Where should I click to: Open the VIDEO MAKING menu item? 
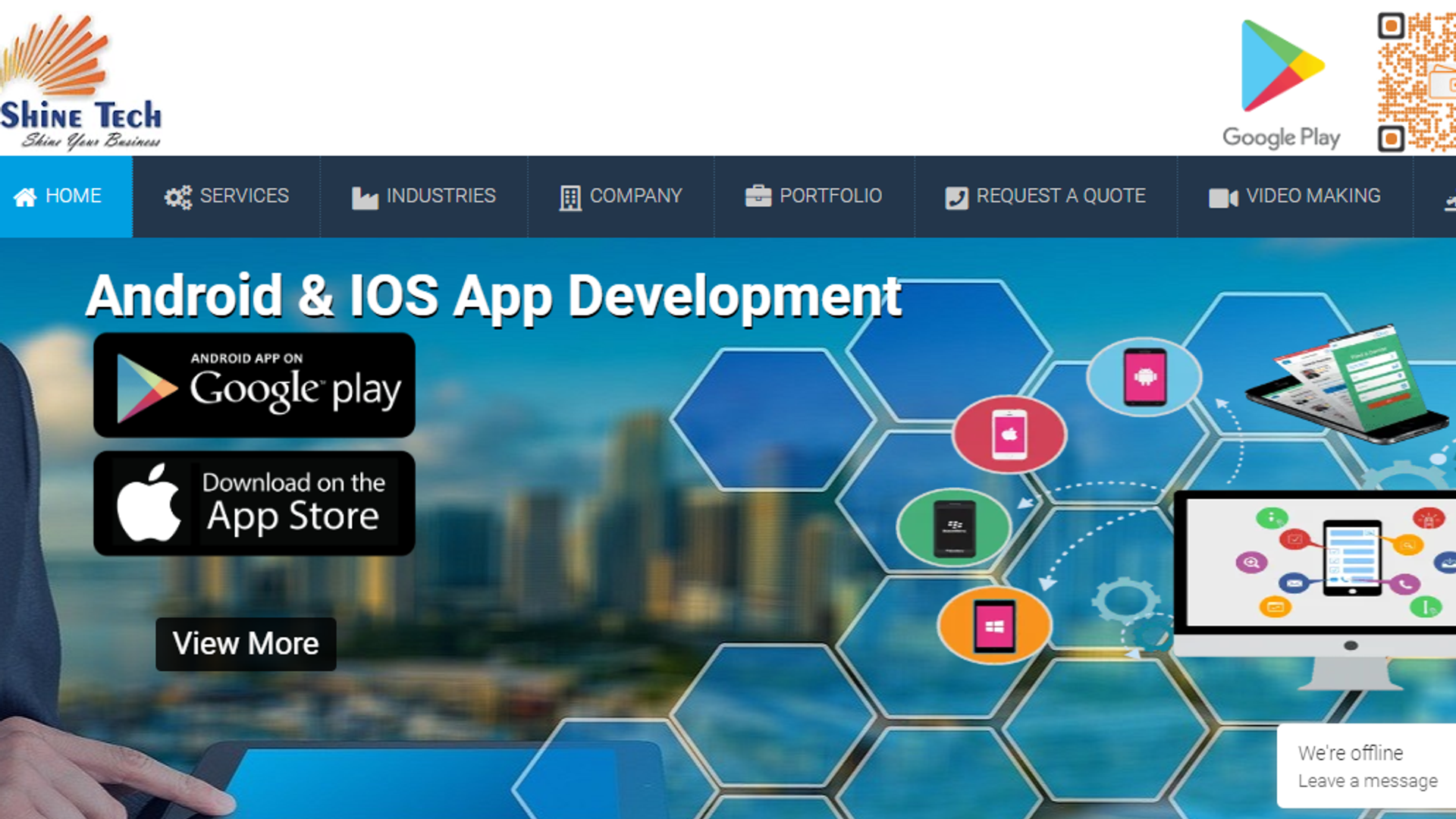1294,196
